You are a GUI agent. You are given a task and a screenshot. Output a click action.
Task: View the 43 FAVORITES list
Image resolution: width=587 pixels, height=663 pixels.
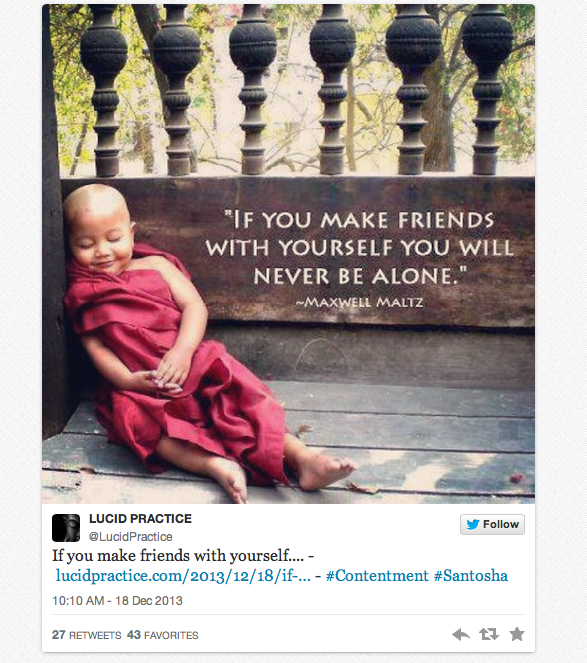click(x=163, y=635)
